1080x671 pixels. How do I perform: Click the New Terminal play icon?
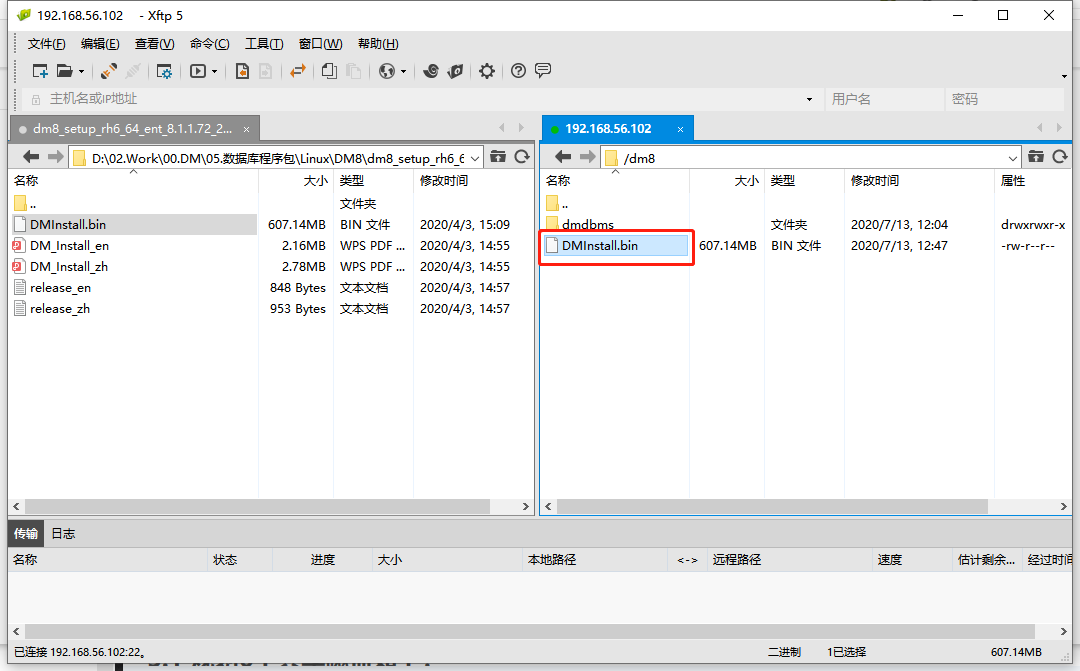point(198,71)
